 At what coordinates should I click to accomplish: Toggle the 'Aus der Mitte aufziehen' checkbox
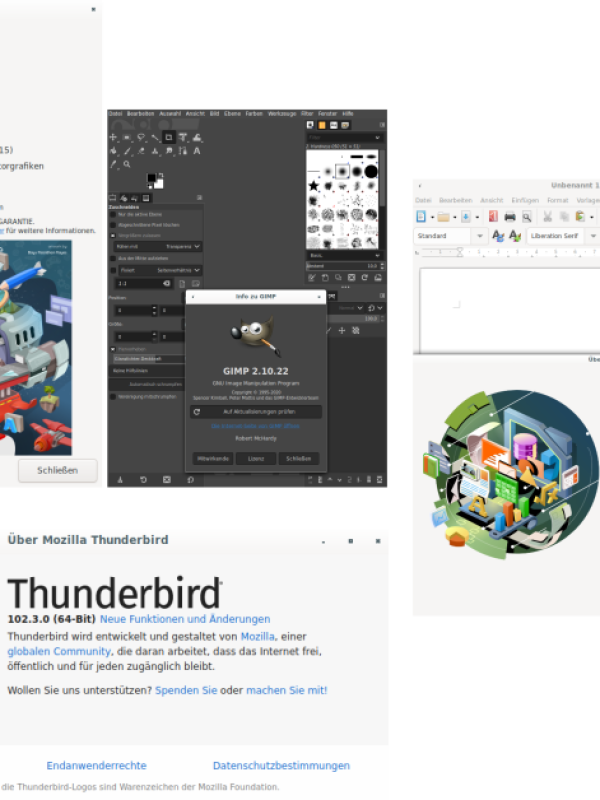pos(113,258)
